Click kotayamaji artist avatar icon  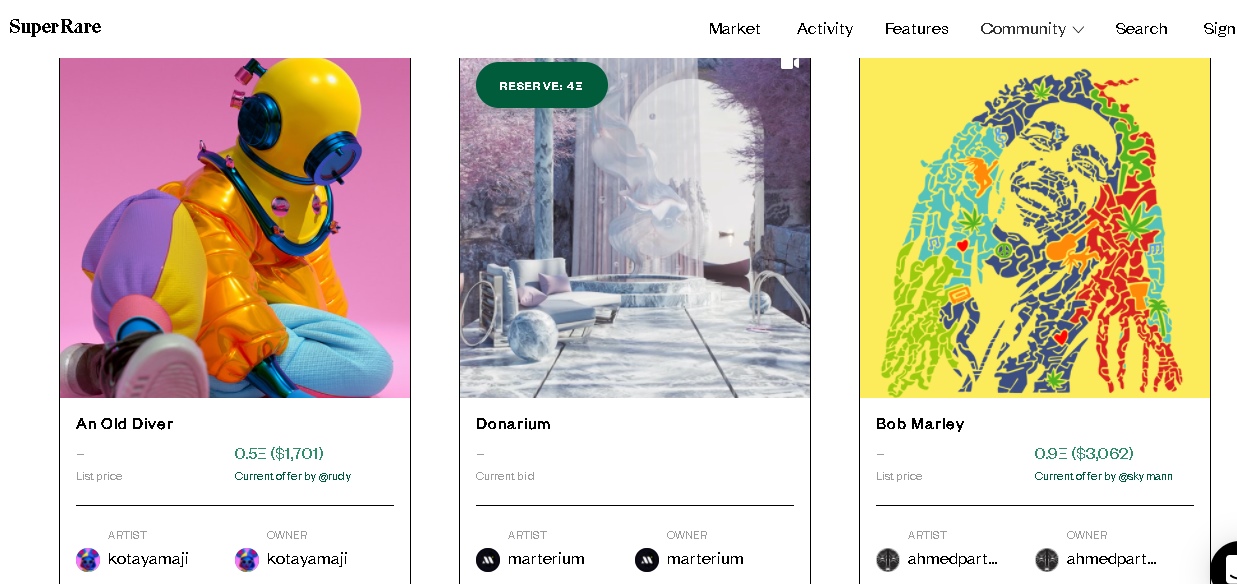[88, 559]
